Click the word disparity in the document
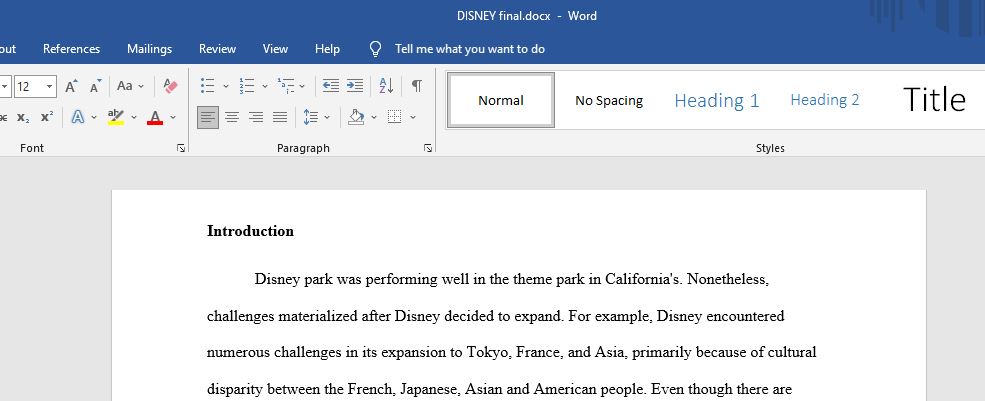The image size is (985, 401). coord(235,390)
